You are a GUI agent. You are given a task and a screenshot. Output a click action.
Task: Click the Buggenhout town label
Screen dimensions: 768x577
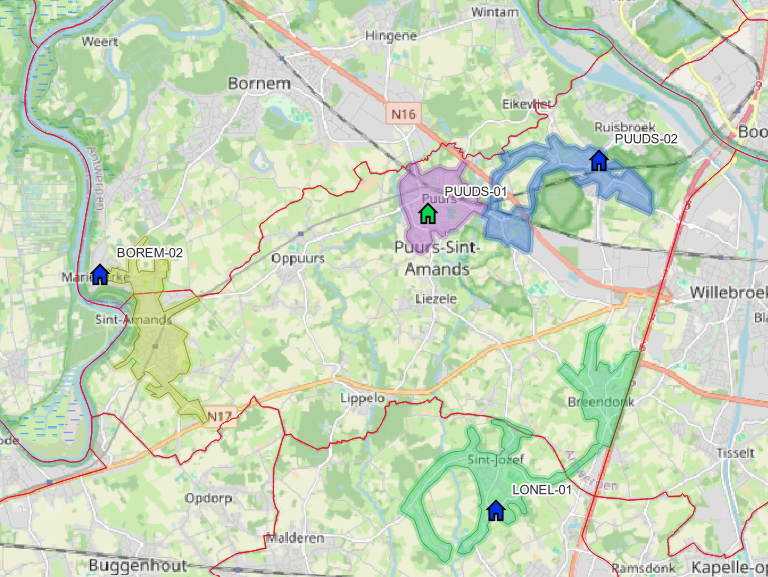pyautogui.click(x=138, y=566)
